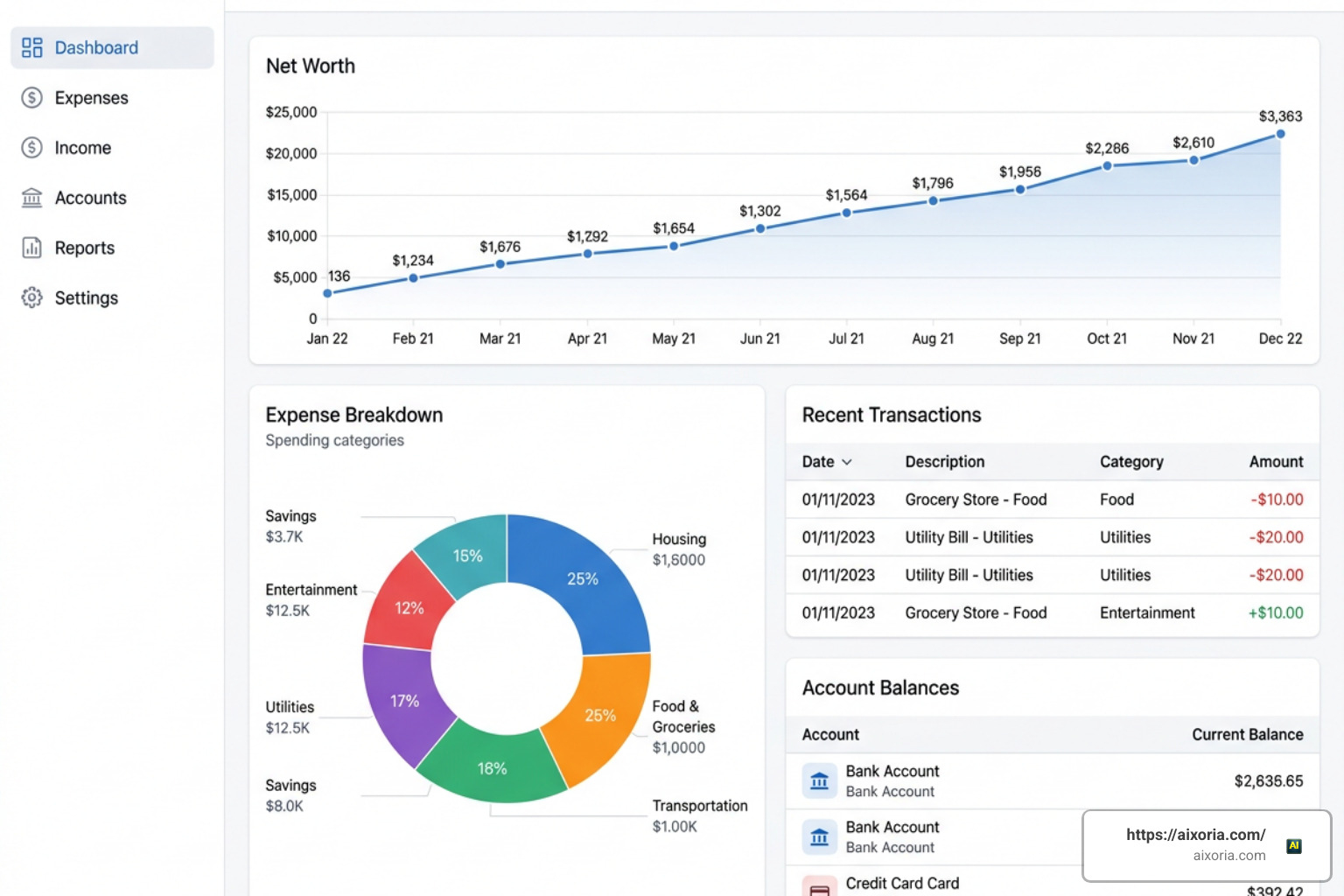The height and width of the screenshot is (896, 1344).
Task: Click the Food category cell
Action: (x=1116, y=500)
